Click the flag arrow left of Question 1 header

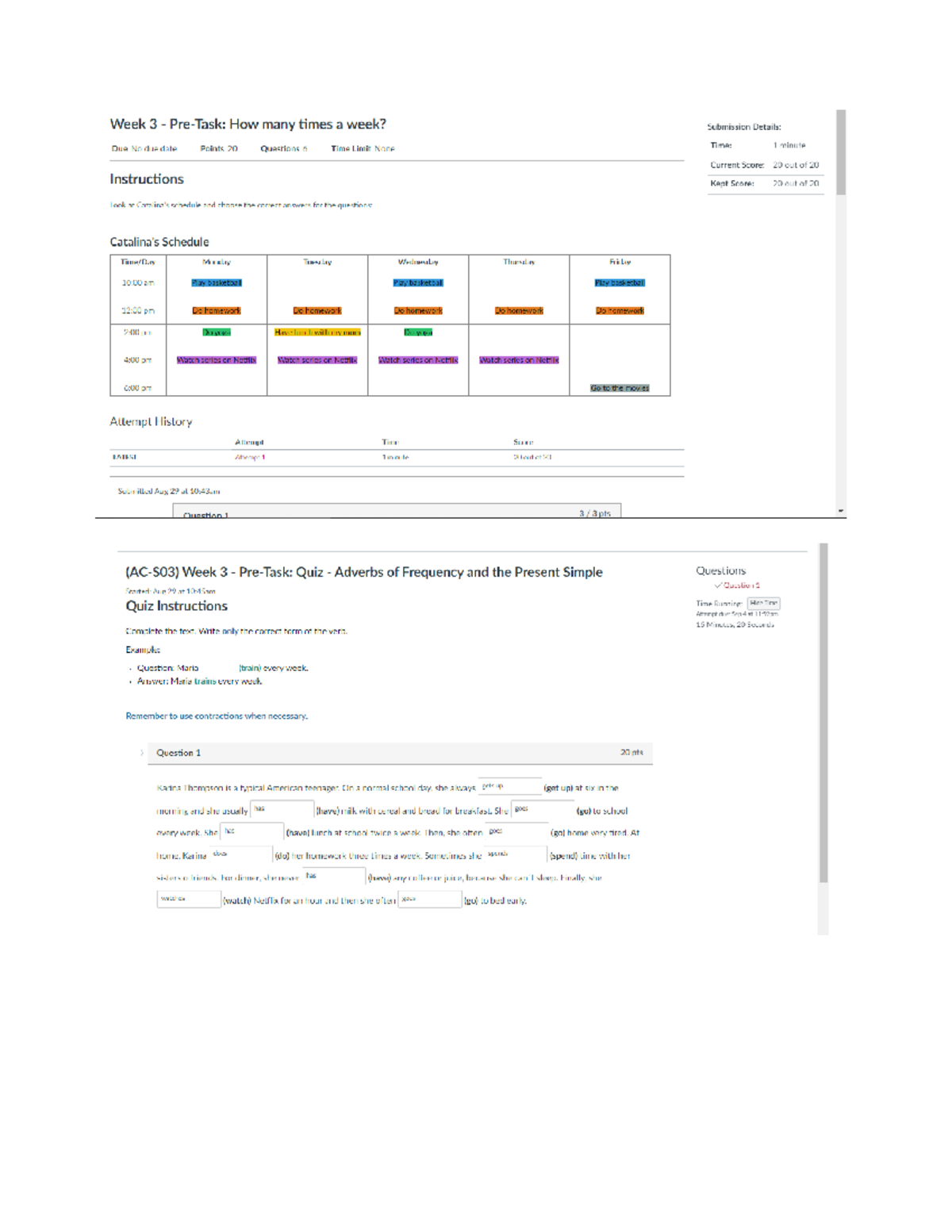142,753
